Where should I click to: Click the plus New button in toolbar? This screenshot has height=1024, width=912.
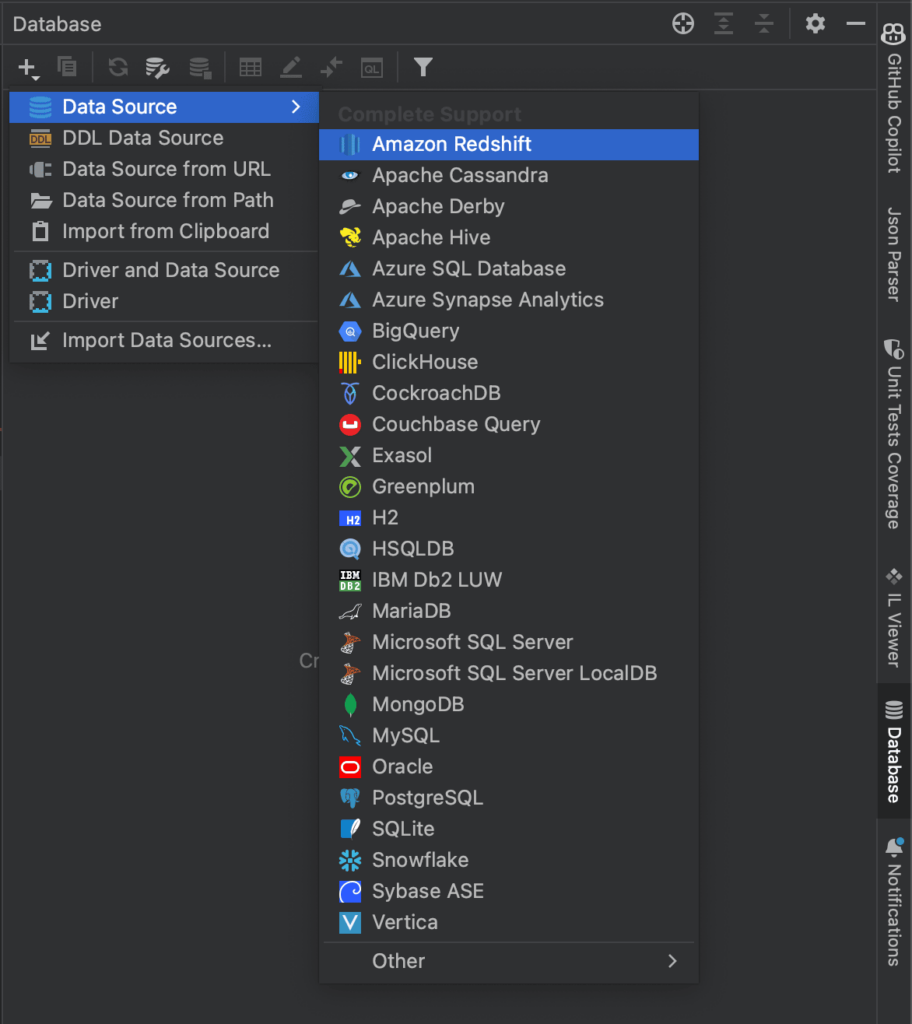tap(28, 68)
